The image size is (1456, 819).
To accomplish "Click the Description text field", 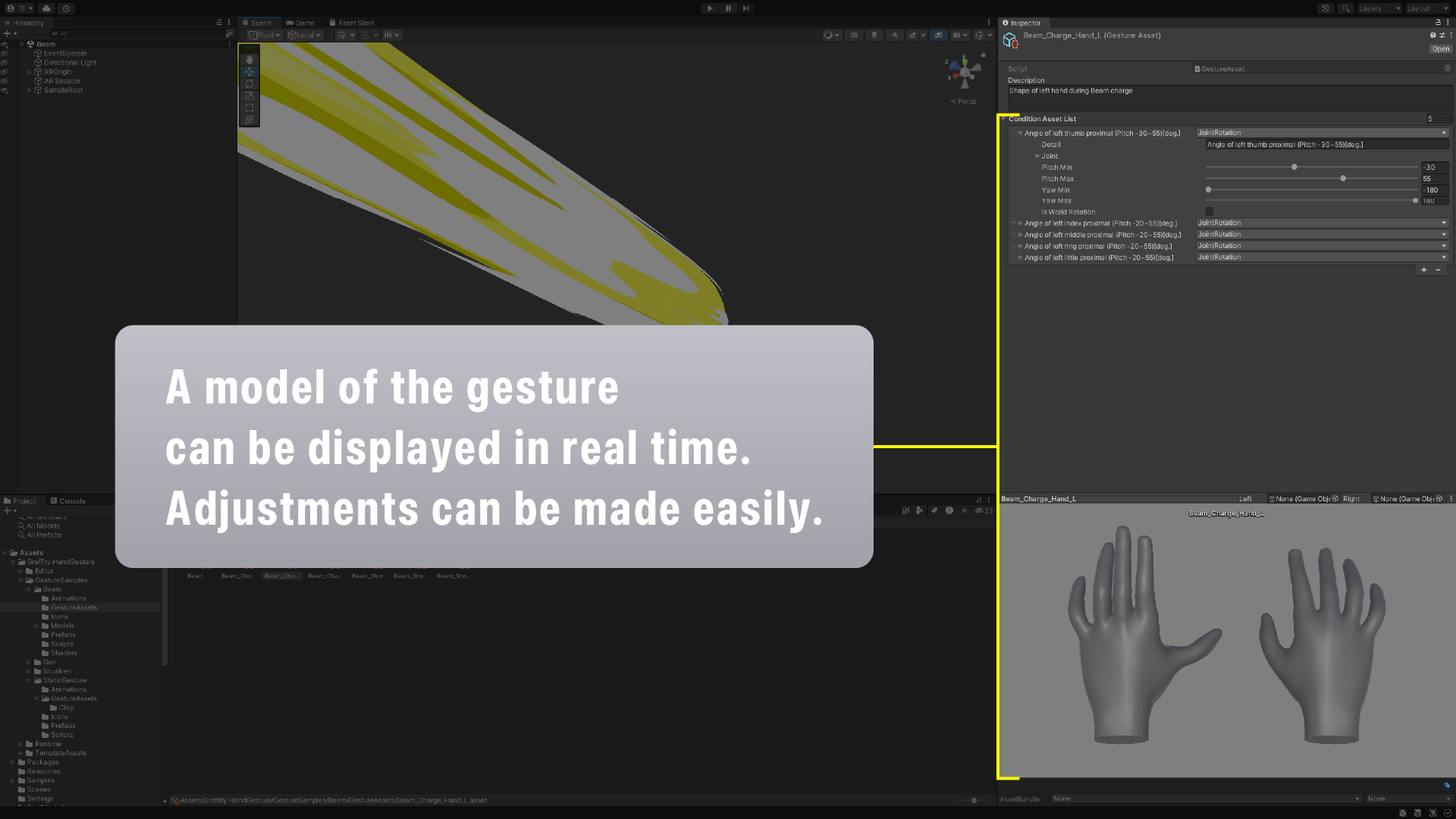I will (1230, 98).
